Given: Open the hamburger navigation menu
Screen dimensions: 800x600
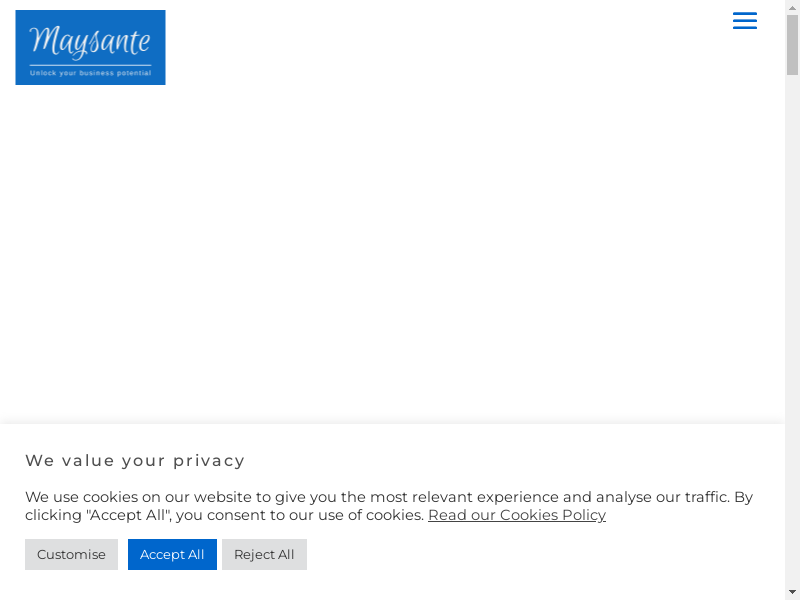Looking at the screenshot, I should click(744, 21).
